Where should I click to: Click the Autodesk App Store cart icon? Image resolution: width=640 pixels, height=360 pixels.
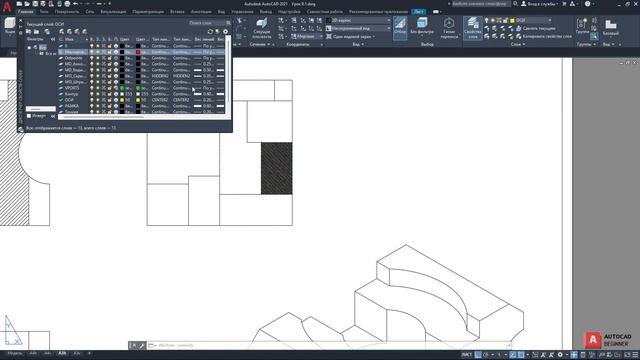pos(564,4)
